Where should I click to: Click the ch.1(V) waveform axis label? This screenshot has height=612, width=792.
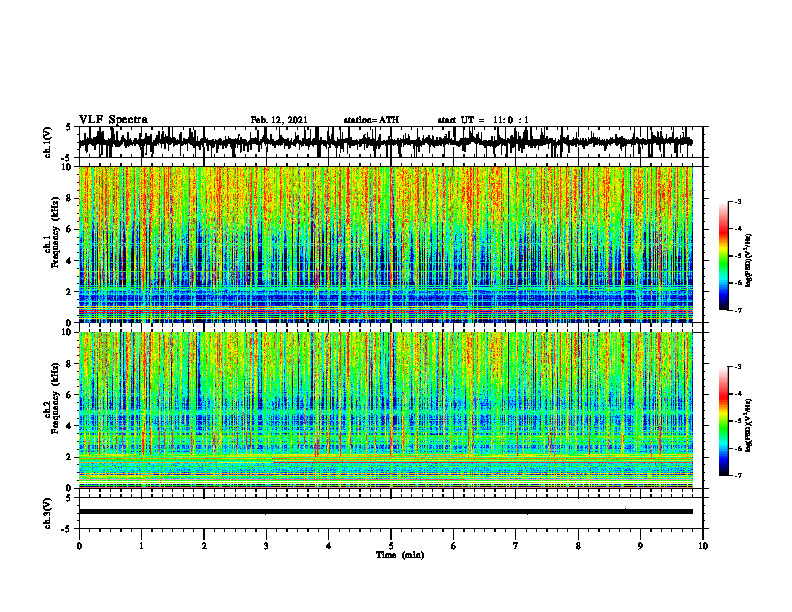click(48, 142)
